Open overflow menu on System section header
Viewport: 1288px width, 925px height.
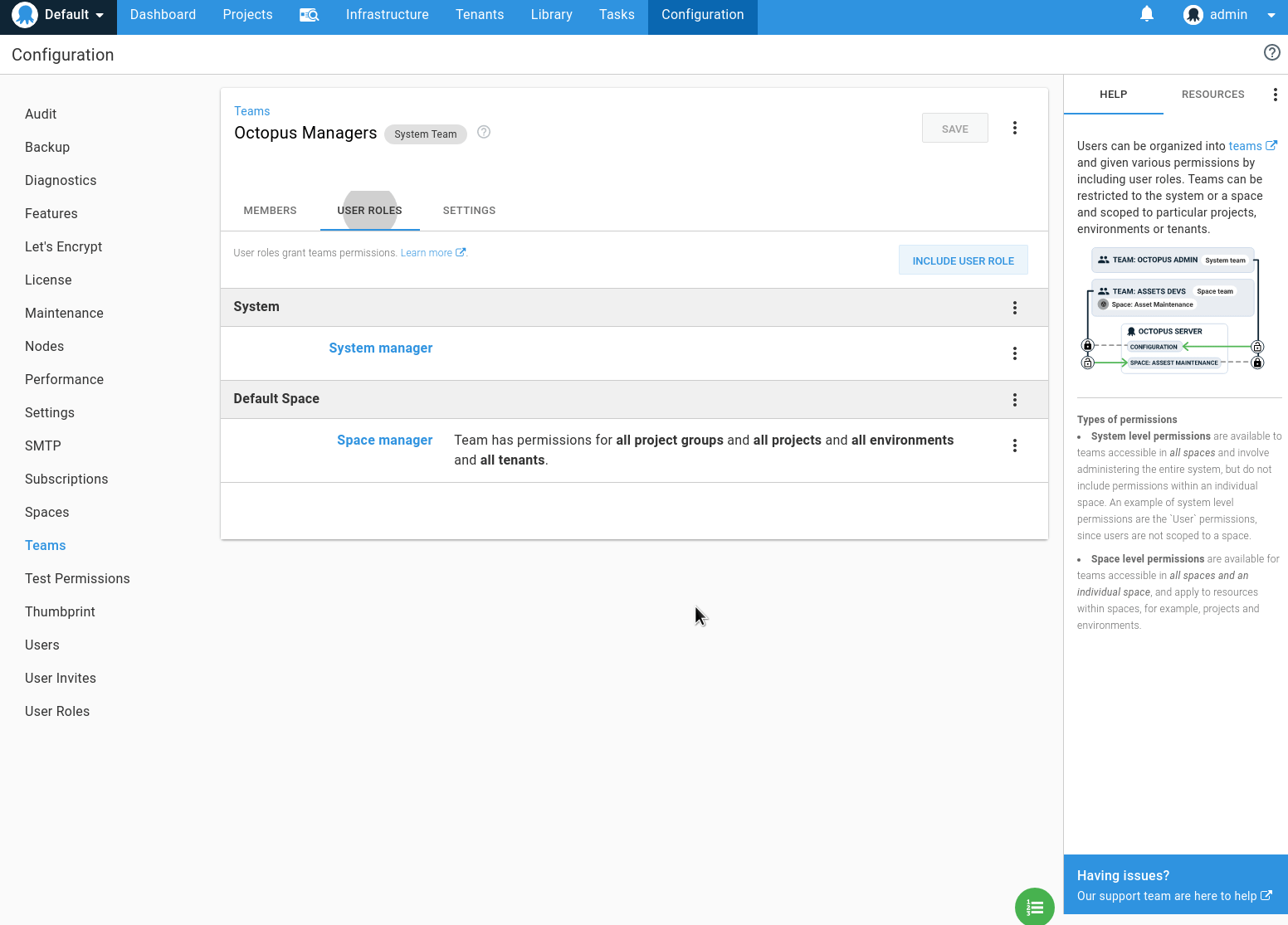tap(1015, 307)
